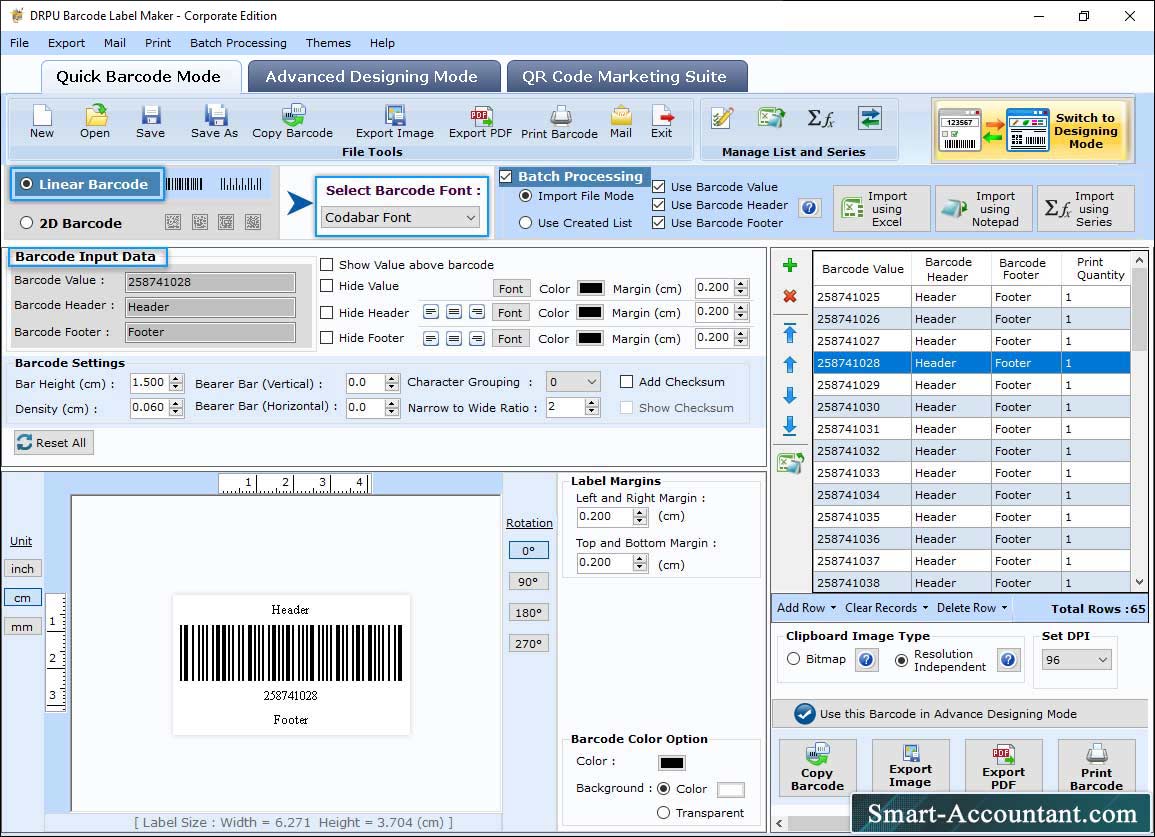Image resolution: width=1155 pixels, height=837 pixels.
Task: Open the File menu
Action: point(19,43)
